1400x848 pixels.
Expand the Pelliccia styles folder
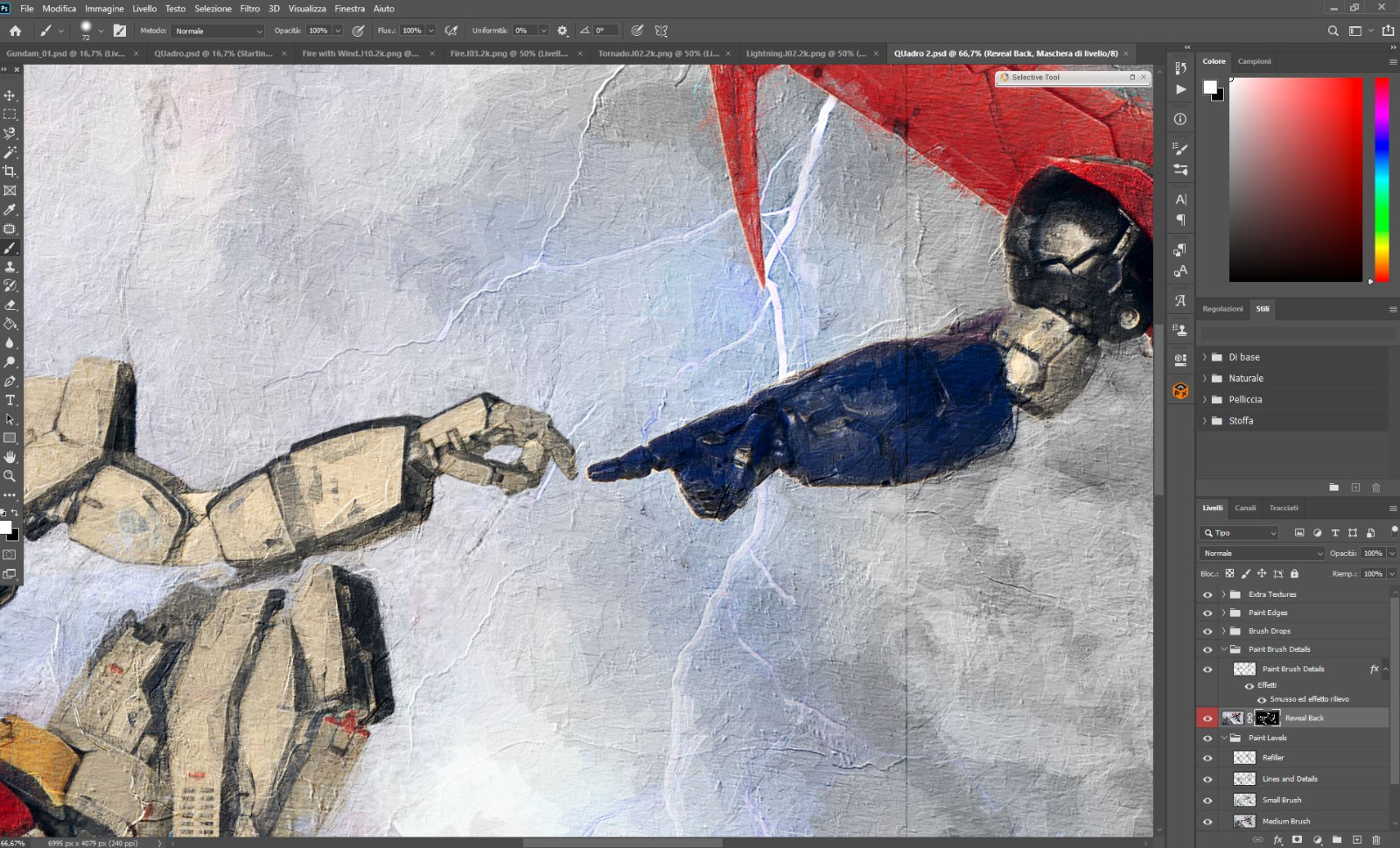(x=1205, y=399)
